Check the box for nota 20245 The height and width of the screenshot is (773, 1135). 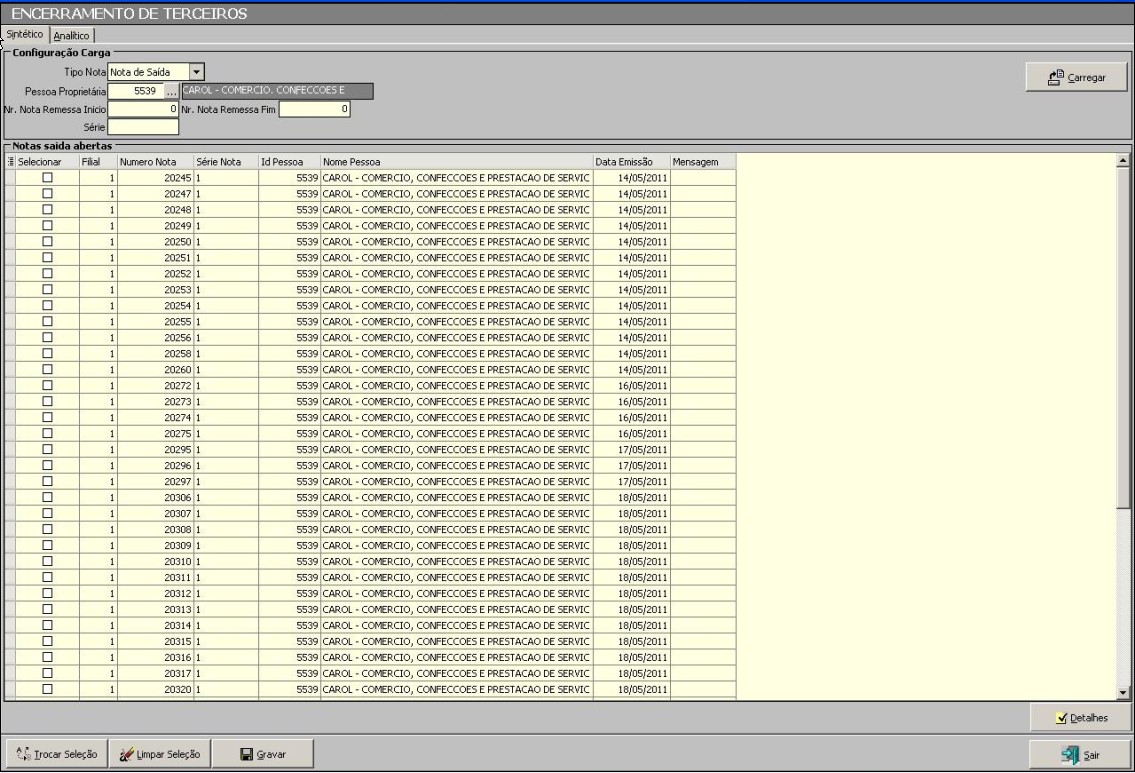click(x=46, y=177)
